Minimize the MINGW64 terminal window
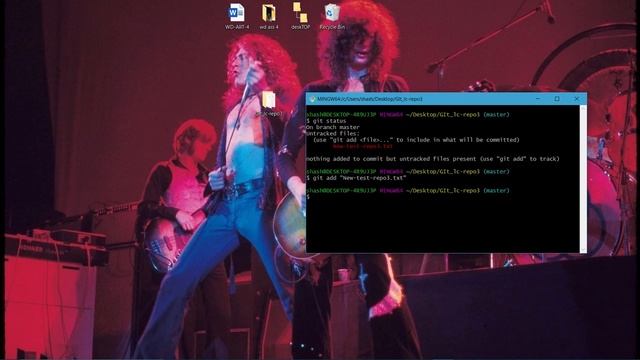640x360 pixels. point(538,99)
